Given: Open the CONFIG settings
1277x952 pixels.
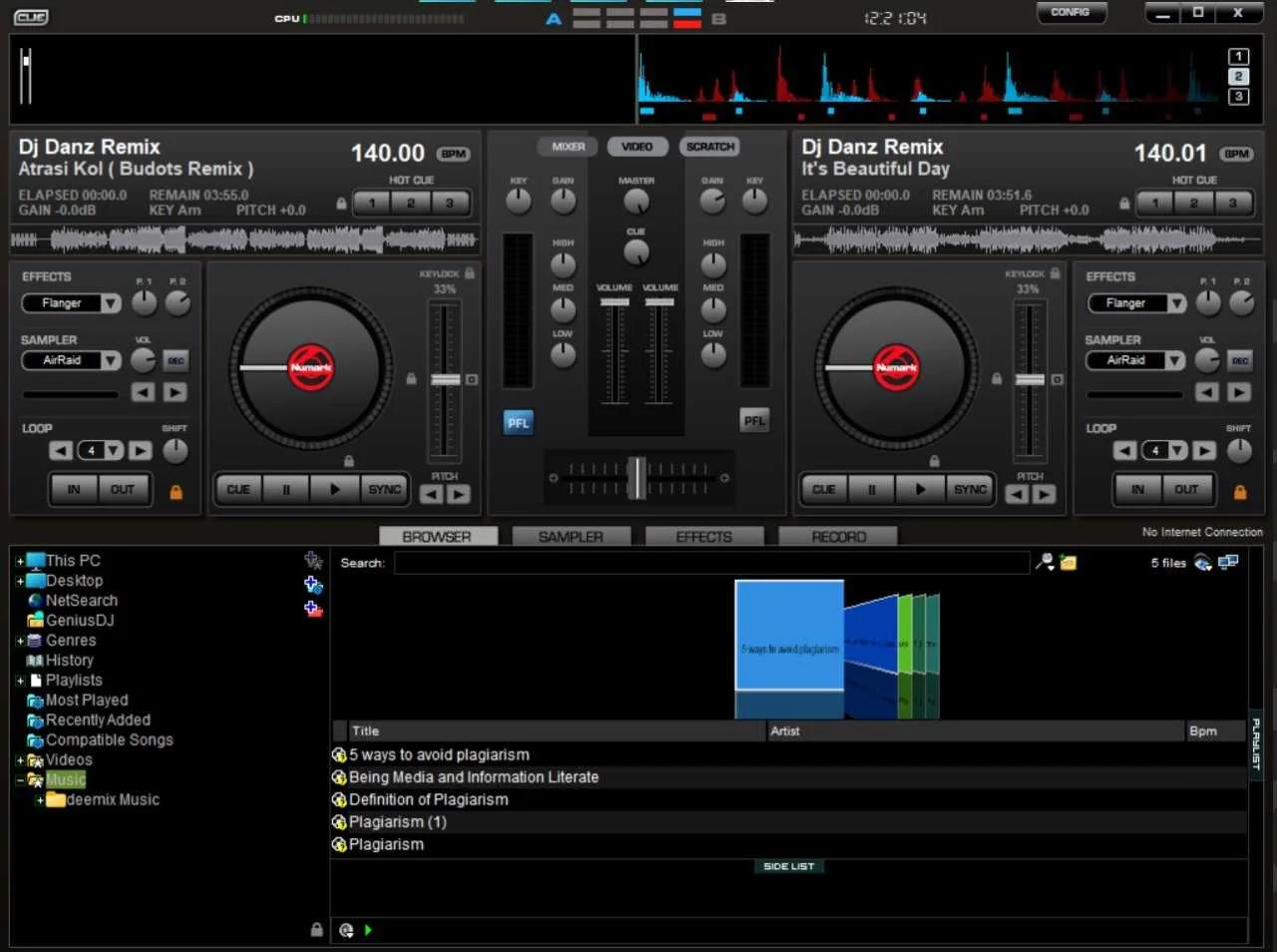Looking at the screenshot, I should click(1070, 13).
